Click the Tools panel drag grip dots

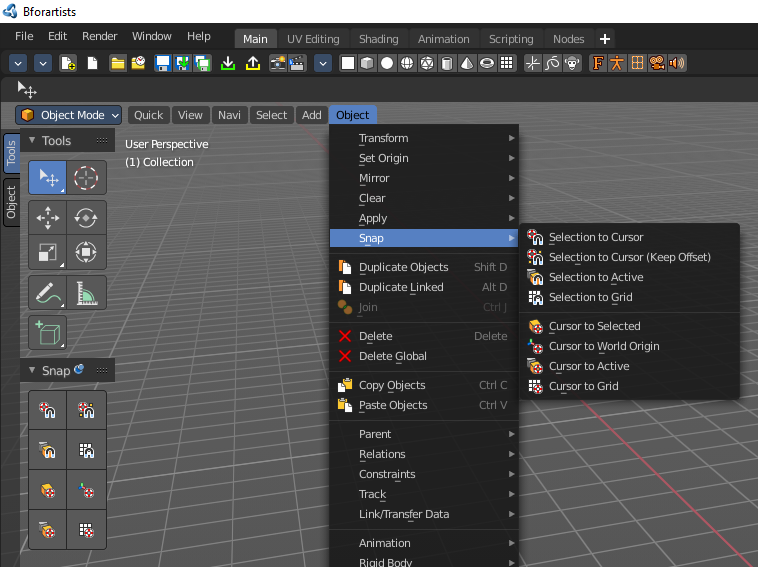point(102,141)
